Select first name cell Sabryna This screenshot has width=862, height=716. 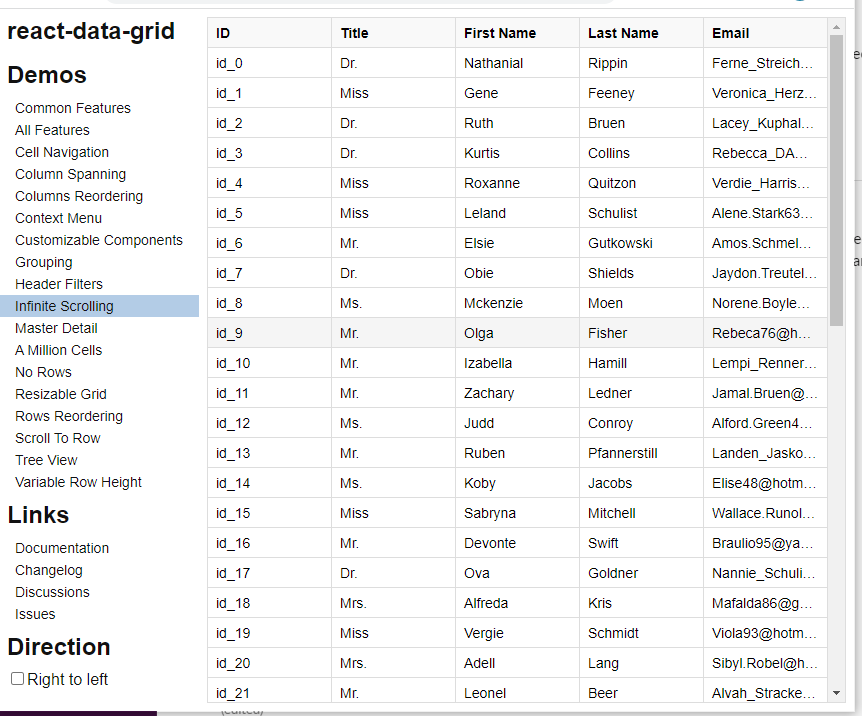coord(517,513)
